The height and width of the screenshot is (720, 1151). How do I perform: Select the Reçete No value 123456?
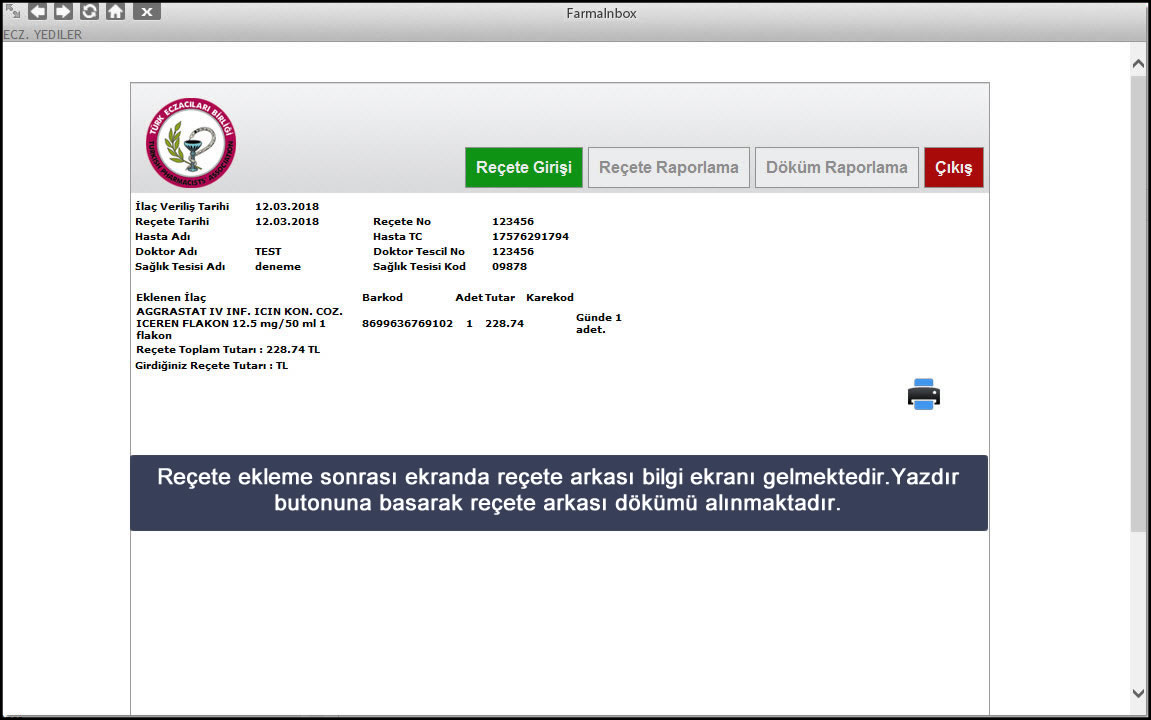pyautogui.click(x=513, y=222)
